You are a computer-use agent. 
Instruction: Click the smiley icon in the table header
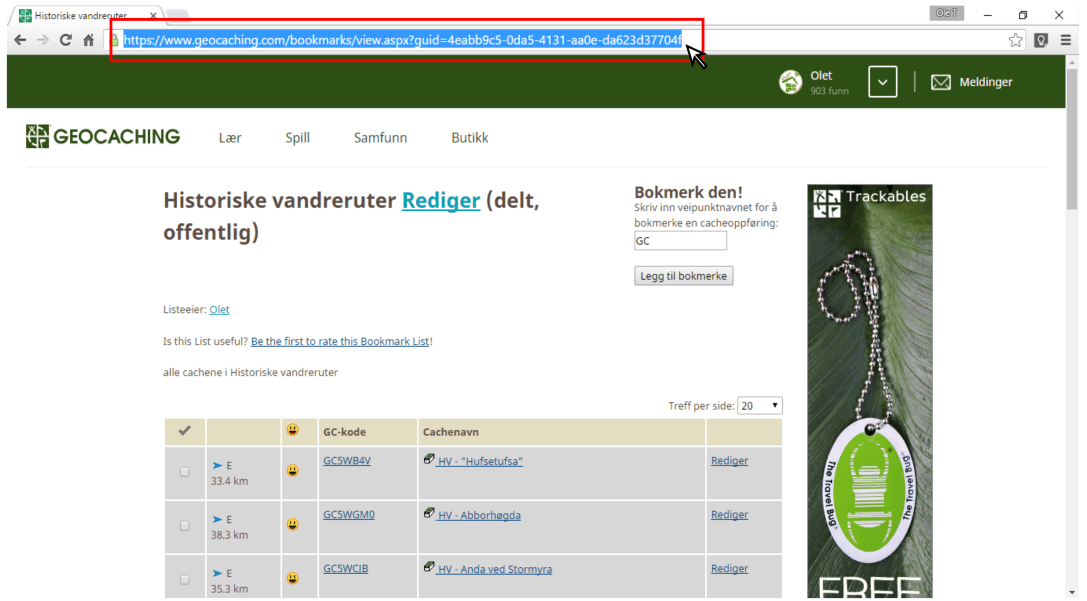[x=293, y=430]
